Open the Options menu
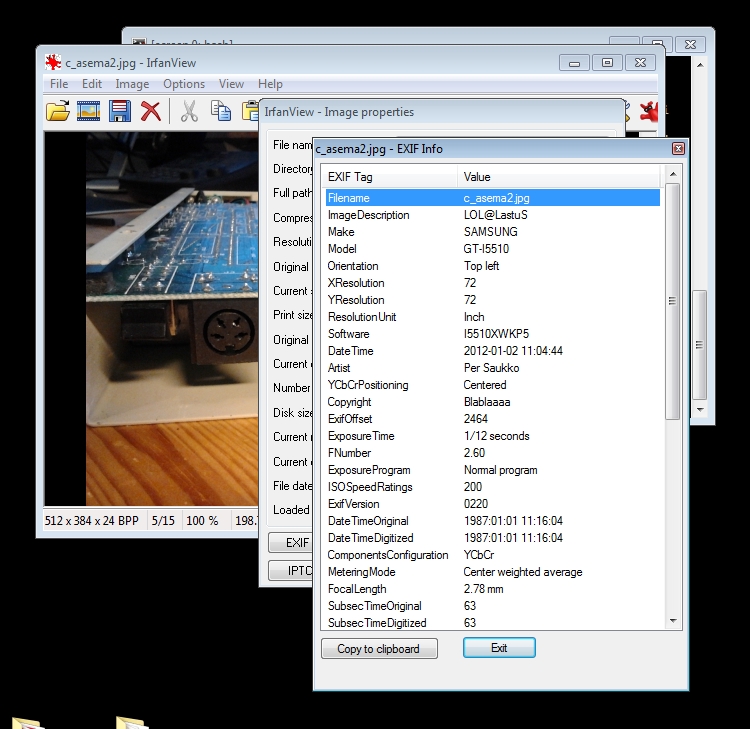This screenshot has height=729, width=750. 184,84
